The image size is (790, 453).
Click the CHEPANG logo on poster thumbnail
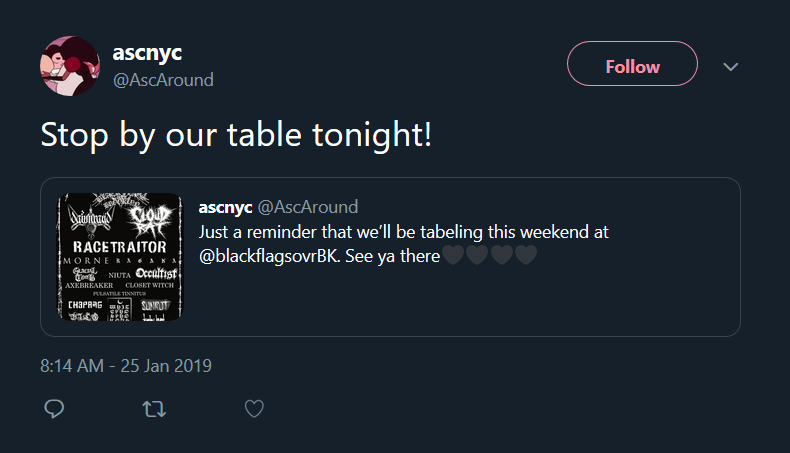85,303
